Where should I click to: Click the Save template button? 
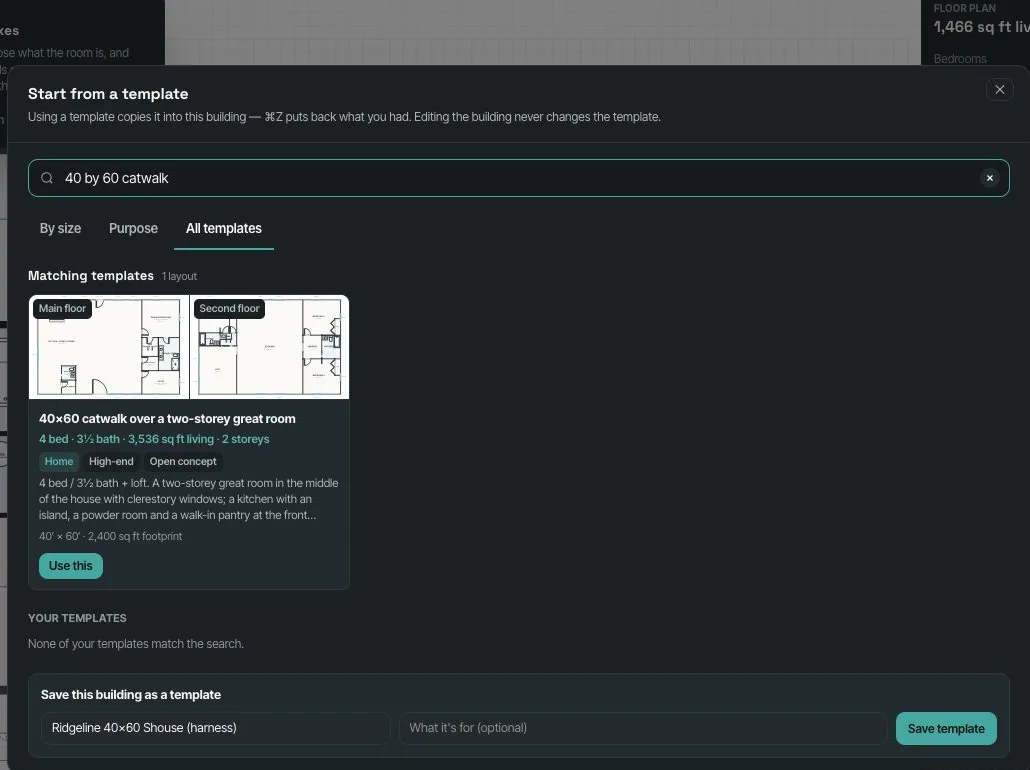[x=946, y=728]
